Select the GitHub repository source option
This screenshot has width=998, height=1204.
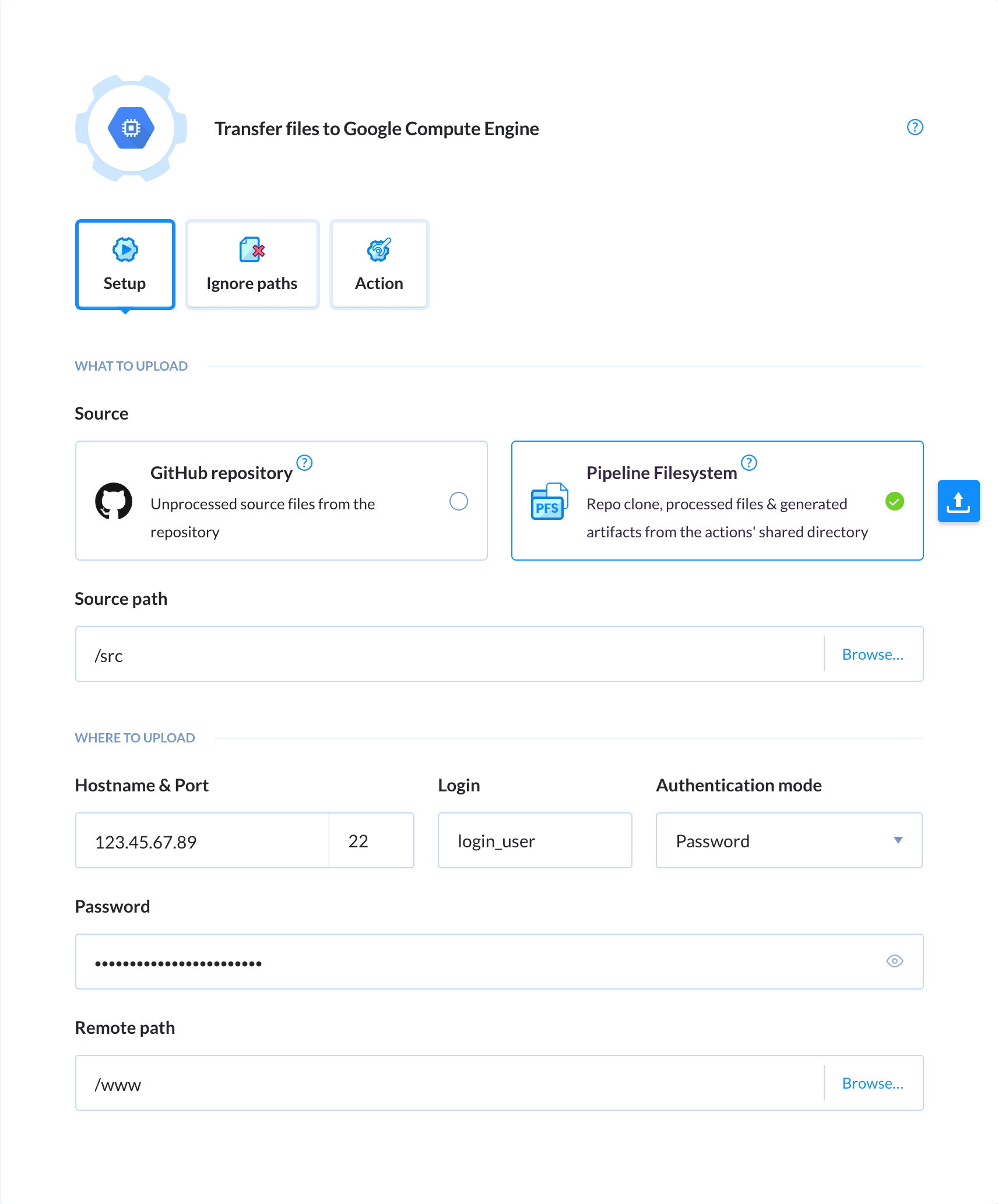[459, 501]
